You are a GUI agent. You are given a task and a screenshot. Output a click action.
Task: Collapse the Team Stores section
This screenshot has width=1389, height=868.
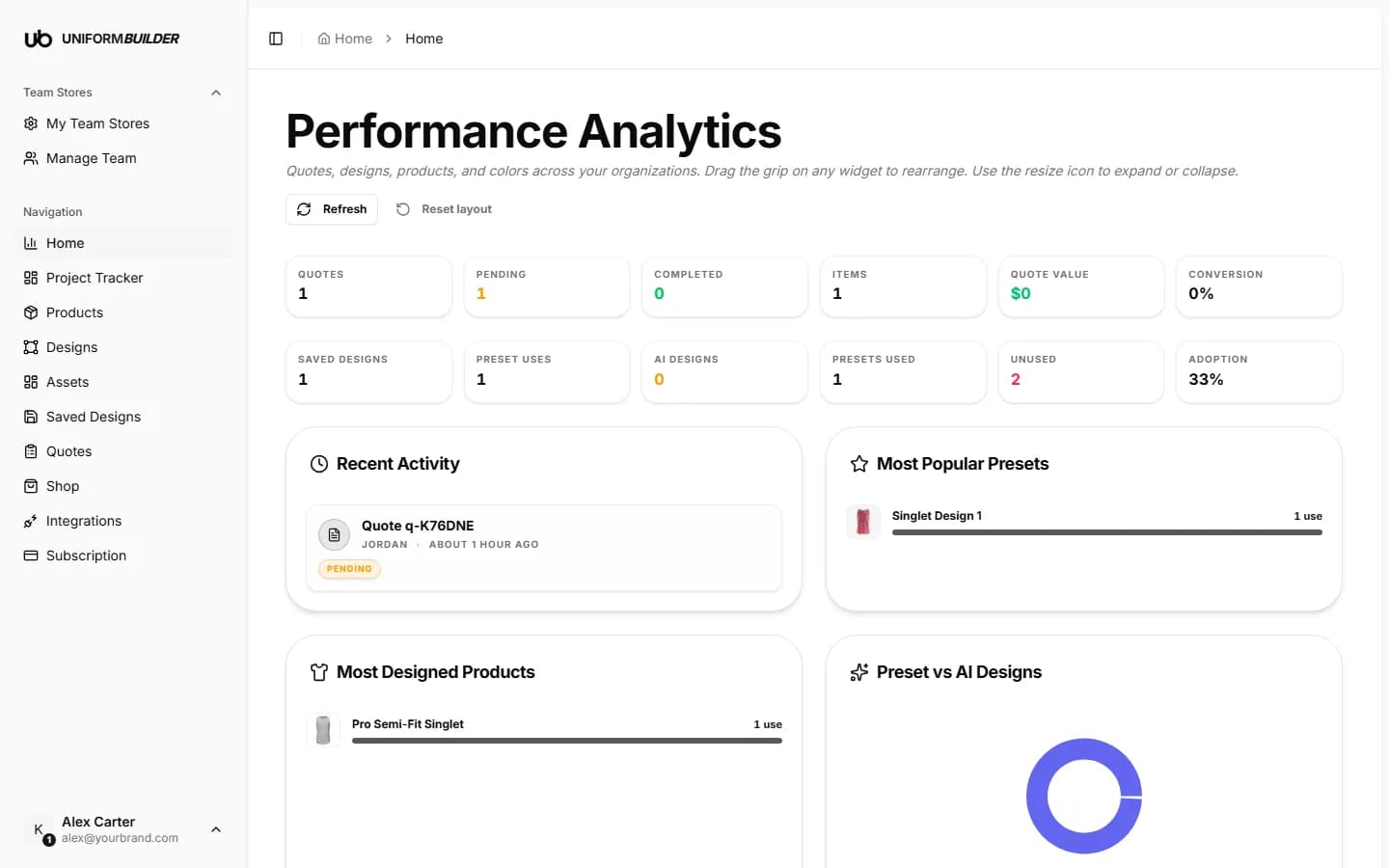(x=216, y=93)
